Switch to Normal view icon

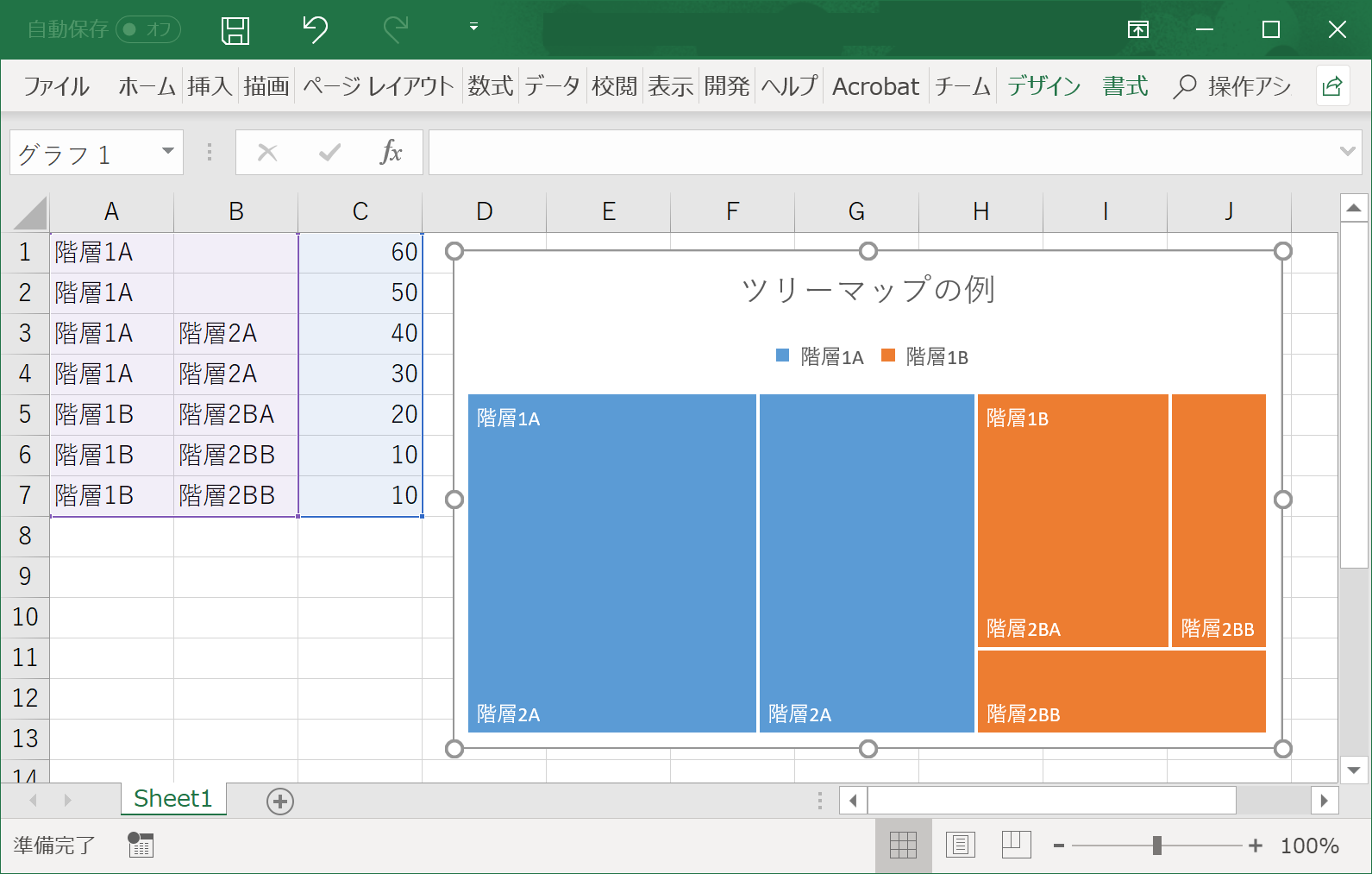903,846
